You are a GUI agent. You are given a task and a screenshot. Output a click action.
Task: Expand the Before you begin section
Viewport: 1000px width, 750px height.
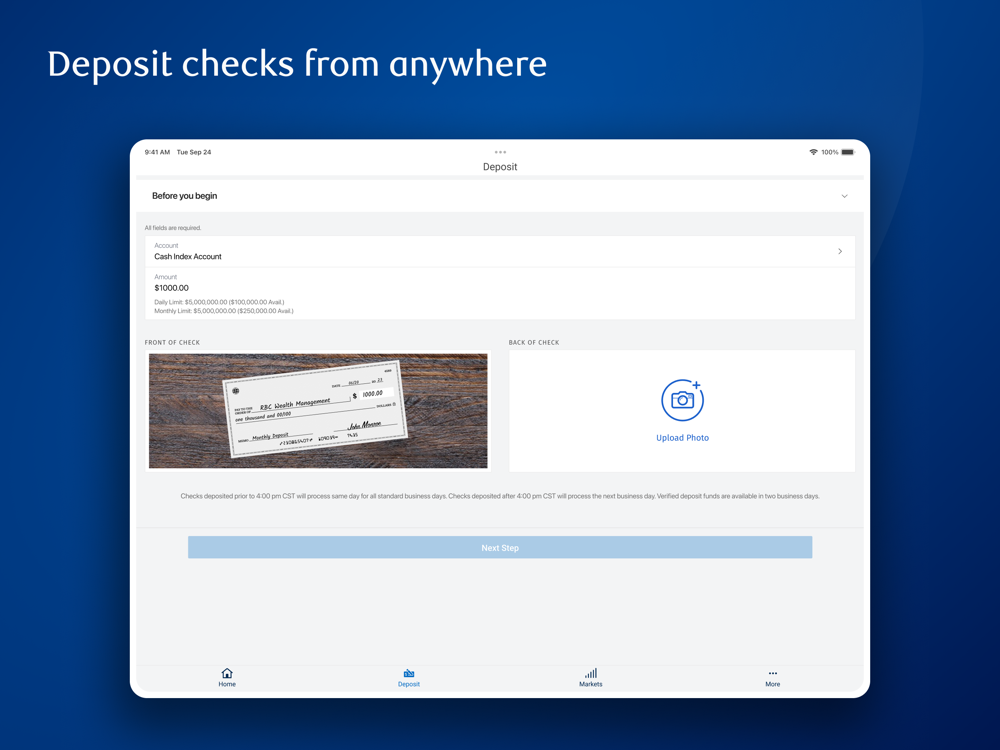pos(500,196)
